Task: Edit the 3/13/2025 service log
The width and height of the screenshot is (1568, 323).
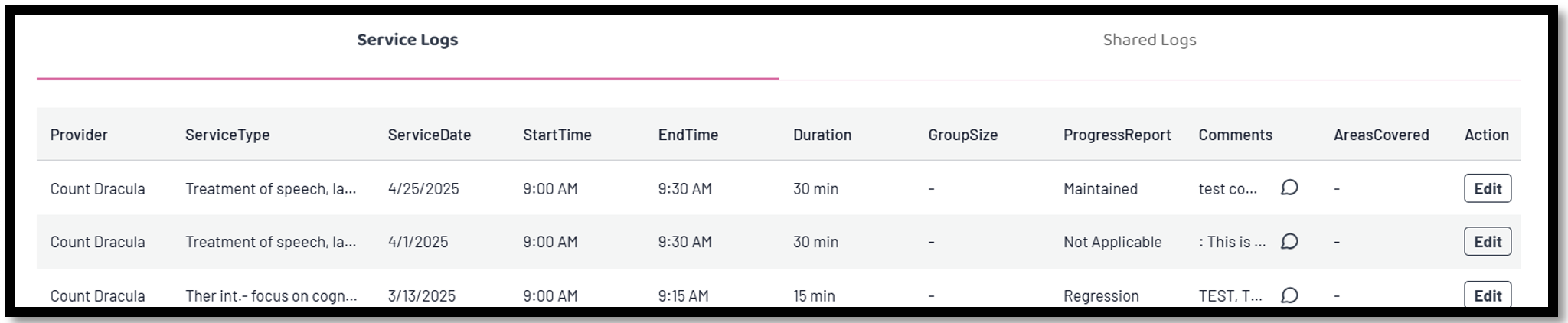Action: pyautogui.click(x=1488, y=295)
